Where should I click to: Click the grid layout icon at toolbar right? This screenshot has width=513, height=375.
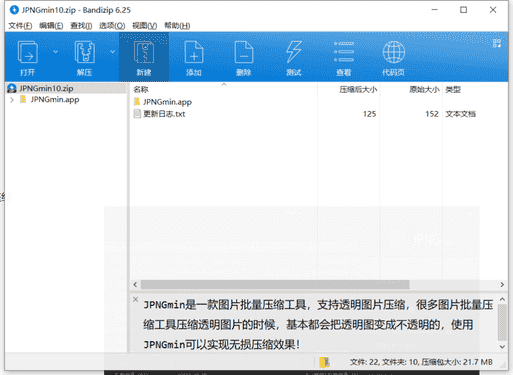[x=497, y=43]
